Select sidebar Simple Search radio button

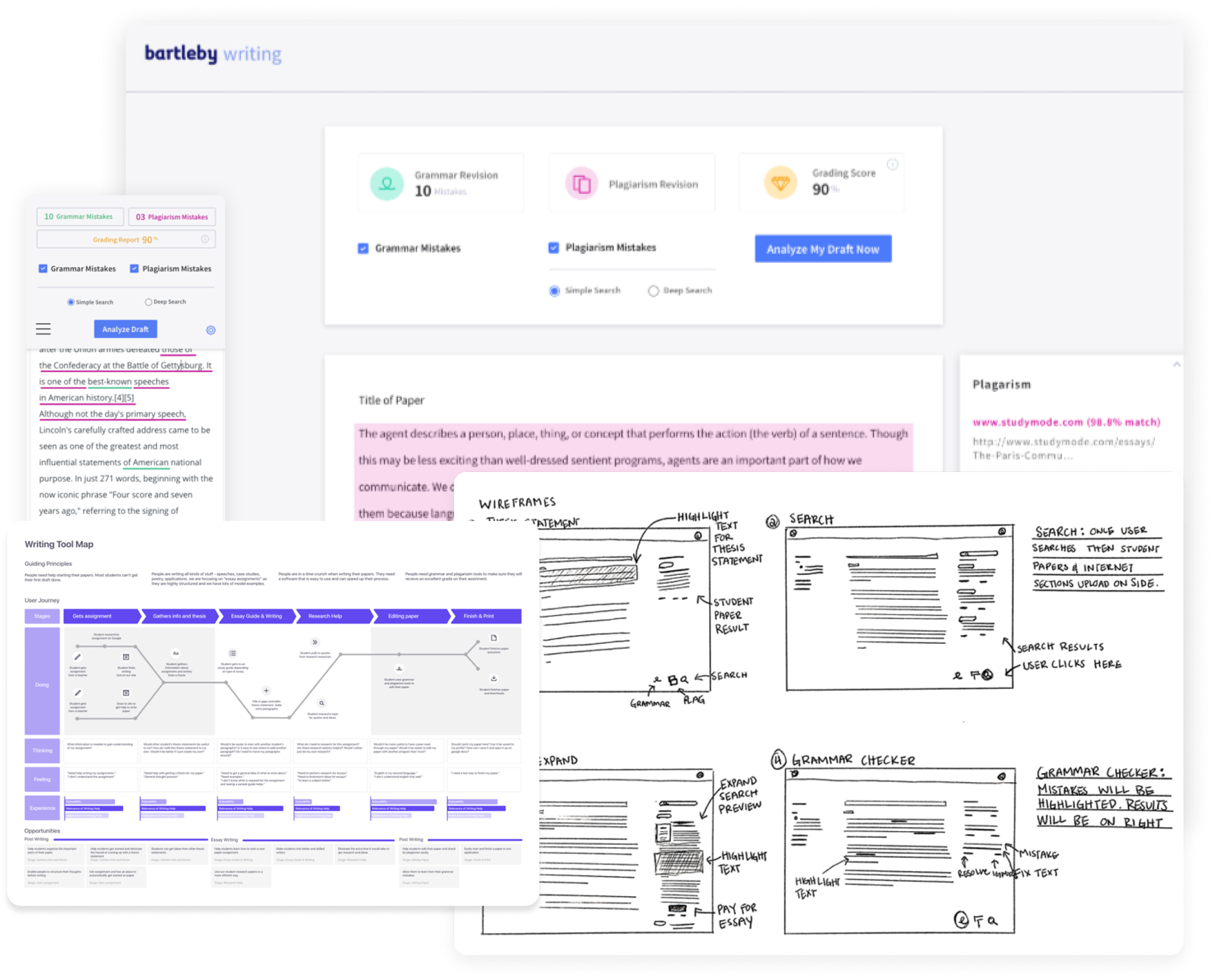click(71, 302)
